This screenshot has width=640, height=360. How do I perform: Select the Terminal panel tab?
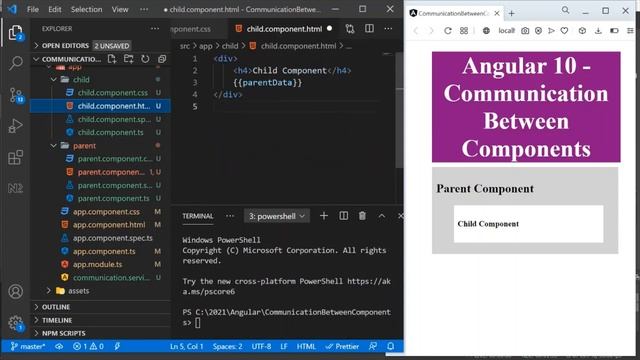[198, 216]
